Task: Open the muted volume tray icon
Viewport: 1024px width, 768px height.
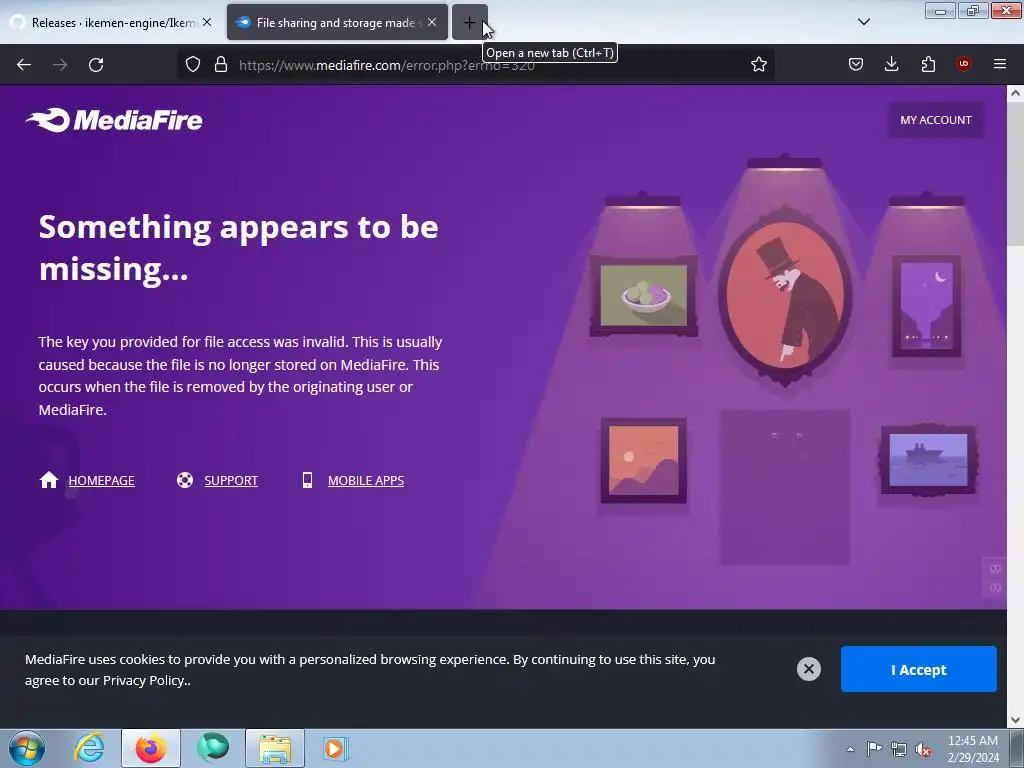Action: (923, 749)
